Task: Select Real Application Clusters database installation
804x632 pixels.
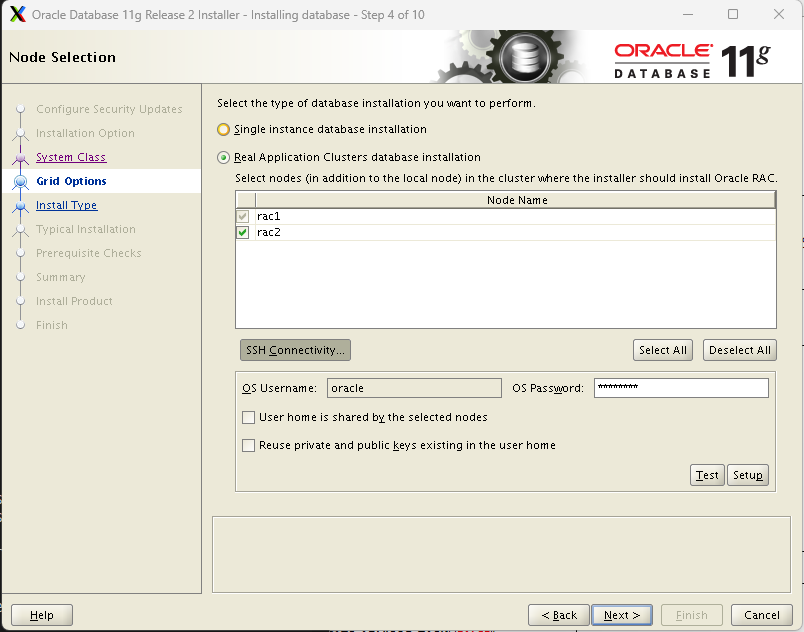Action: pyautogui.click(x=223, y=157)
